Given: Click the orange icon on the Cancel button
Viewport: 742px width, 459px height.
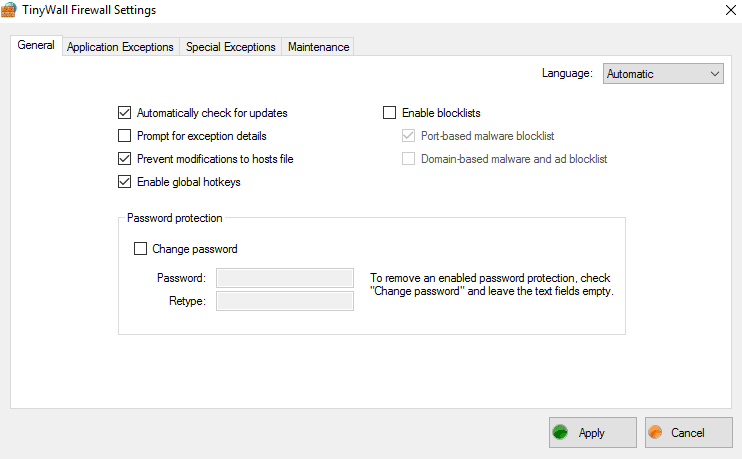Looking at the screenshot, I should click(x=655, y=432).
